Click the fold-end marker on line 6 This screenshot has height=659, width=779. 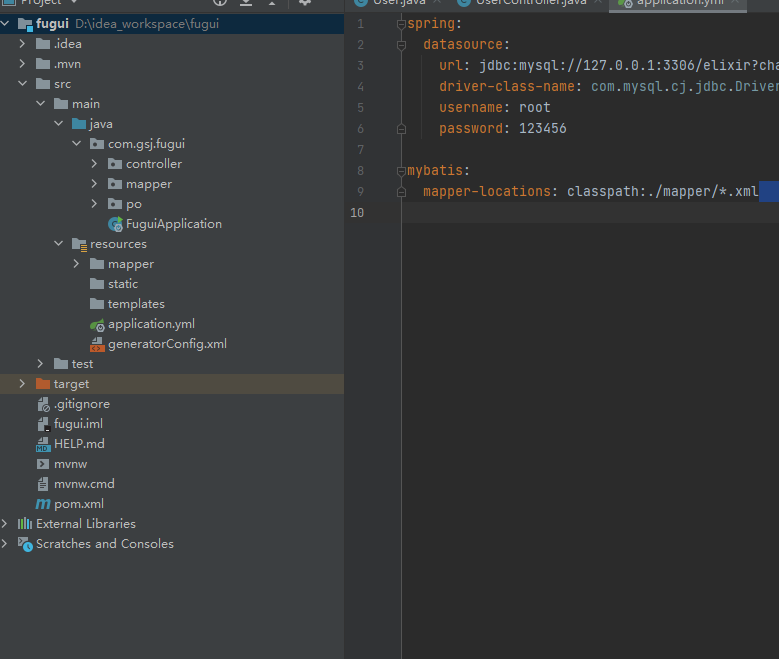click(401, 129)
